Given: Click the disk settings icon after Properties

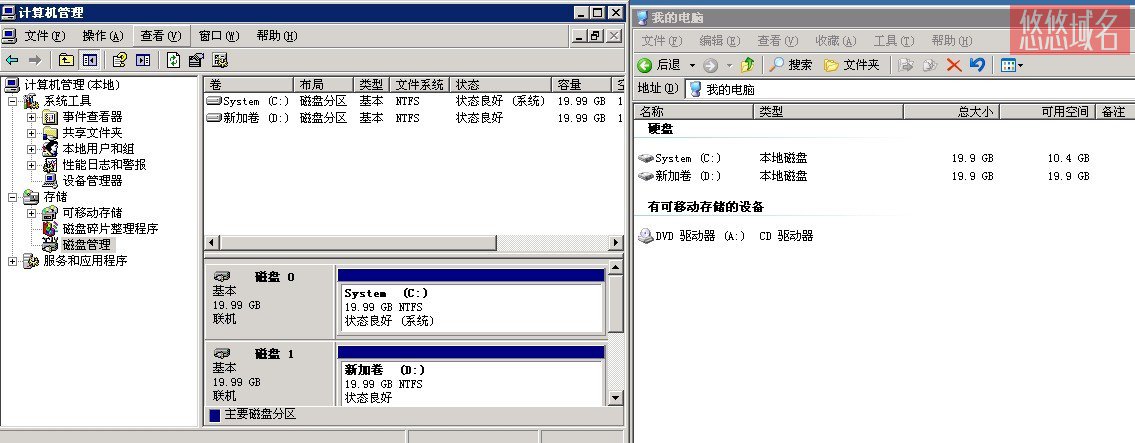Looking at the screenshot, I should pos(220,60).
